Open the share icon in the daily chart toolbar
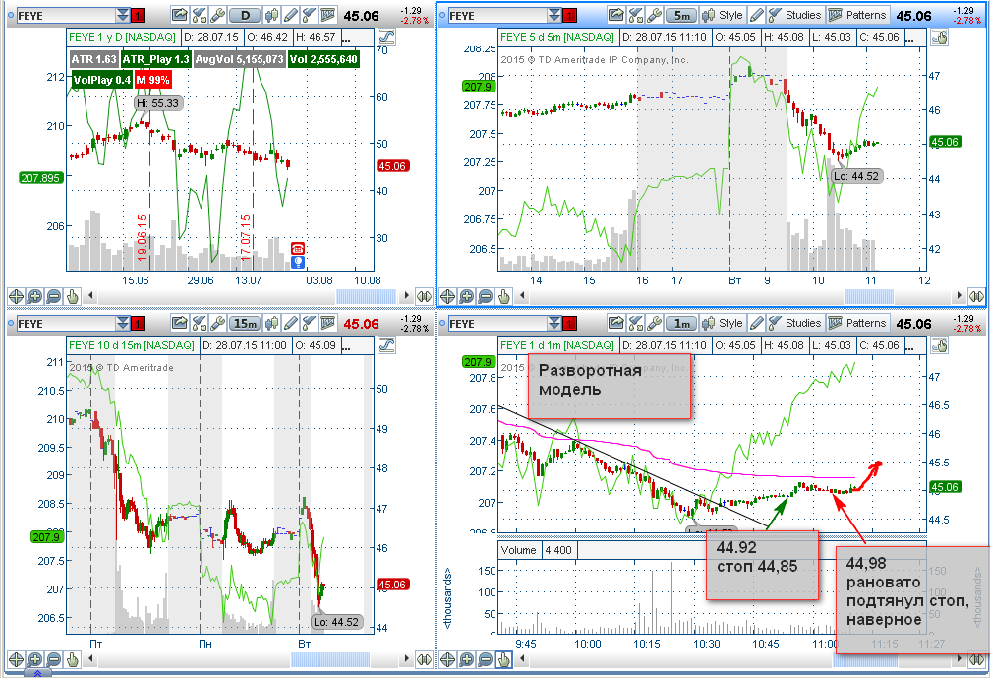 (180, 15)
